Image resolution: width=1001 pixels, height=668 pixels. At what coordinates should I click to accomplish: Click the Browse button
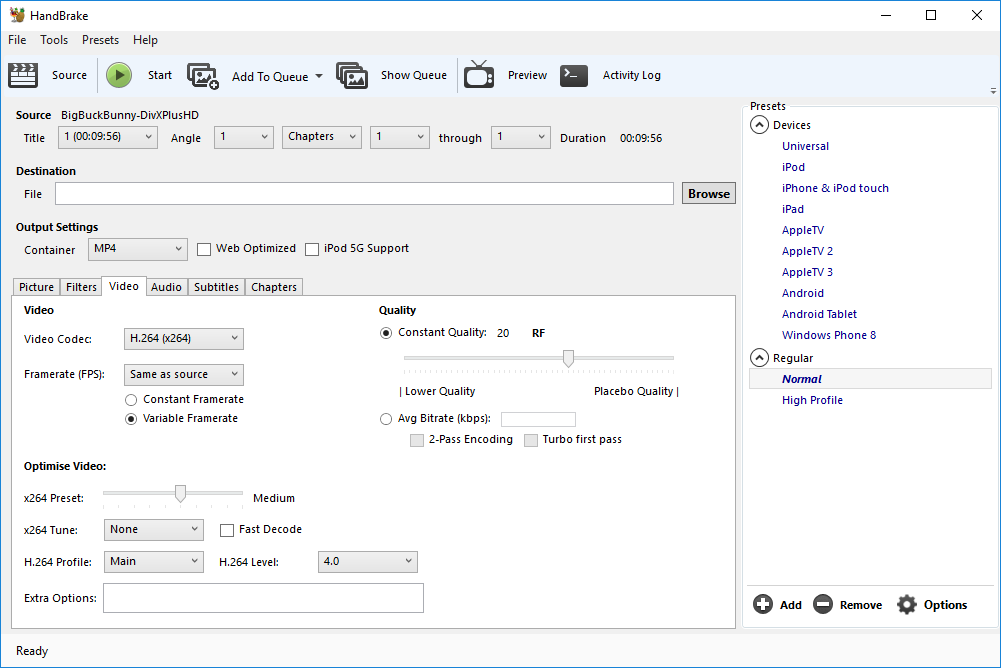[709, 194]
